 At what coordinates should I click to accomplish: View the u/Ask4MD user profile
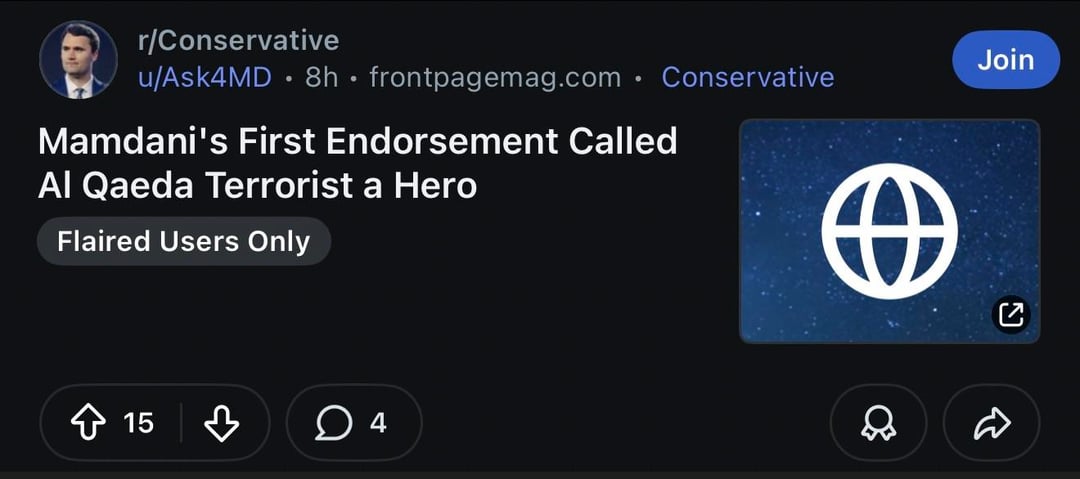click(x=205, y=77)
